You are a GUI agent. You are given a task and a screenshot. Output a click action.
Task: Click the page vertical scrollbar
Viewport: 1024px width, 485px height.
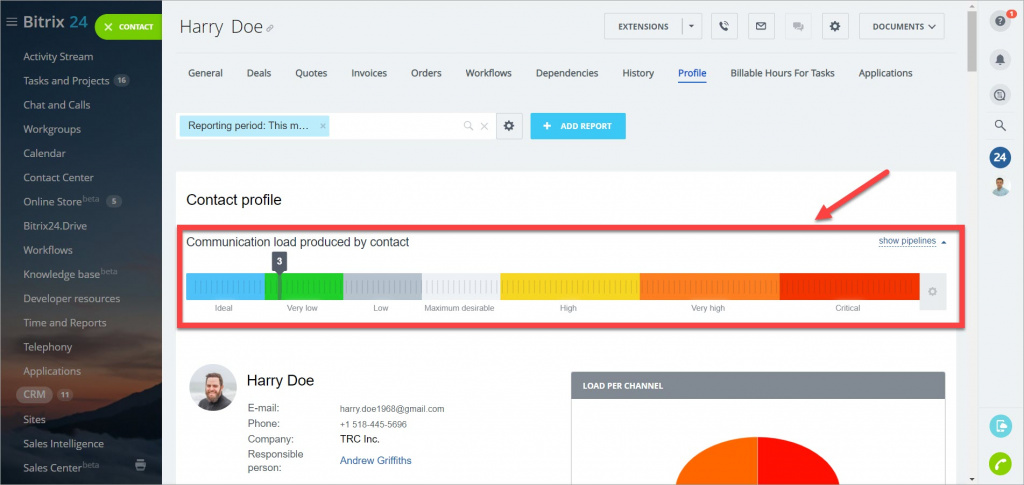point(972,42)
